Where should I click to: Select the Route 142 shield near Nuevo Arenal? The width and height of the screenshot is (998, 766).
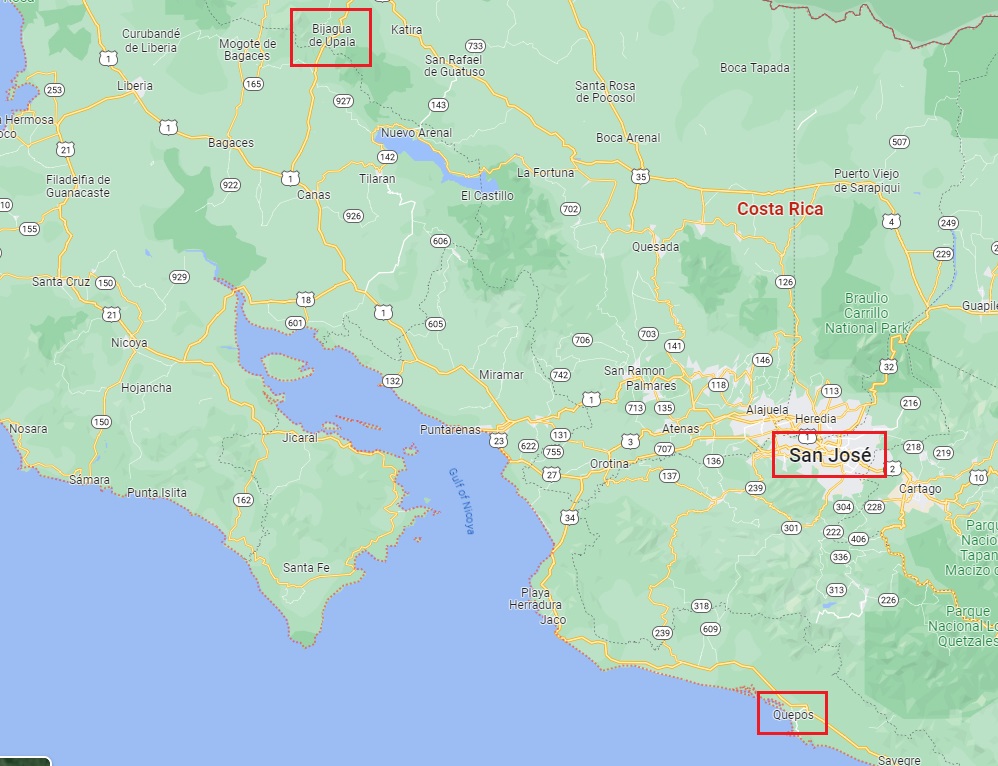pyautogui.click(x=388, y=157)
